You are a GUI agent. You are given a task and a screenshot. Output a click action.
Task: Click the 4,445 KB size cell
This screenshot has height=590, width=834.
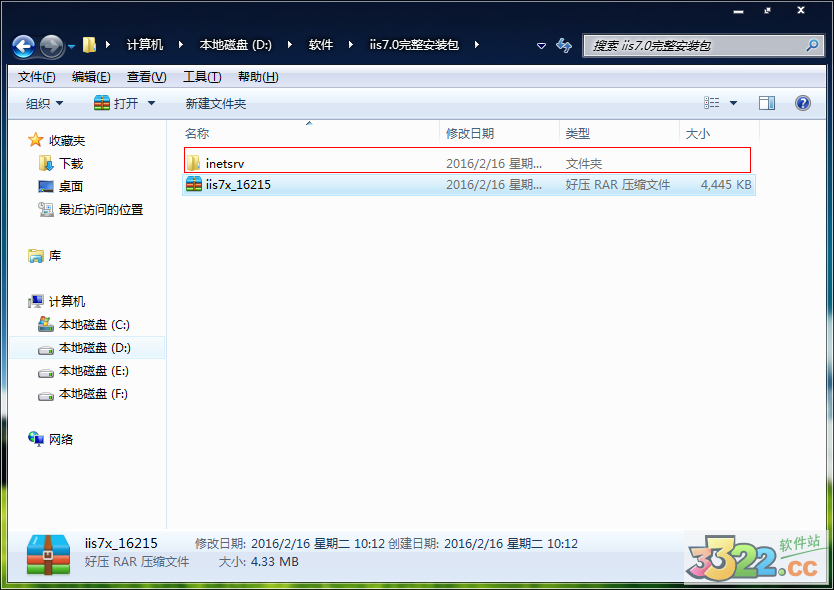725,185
